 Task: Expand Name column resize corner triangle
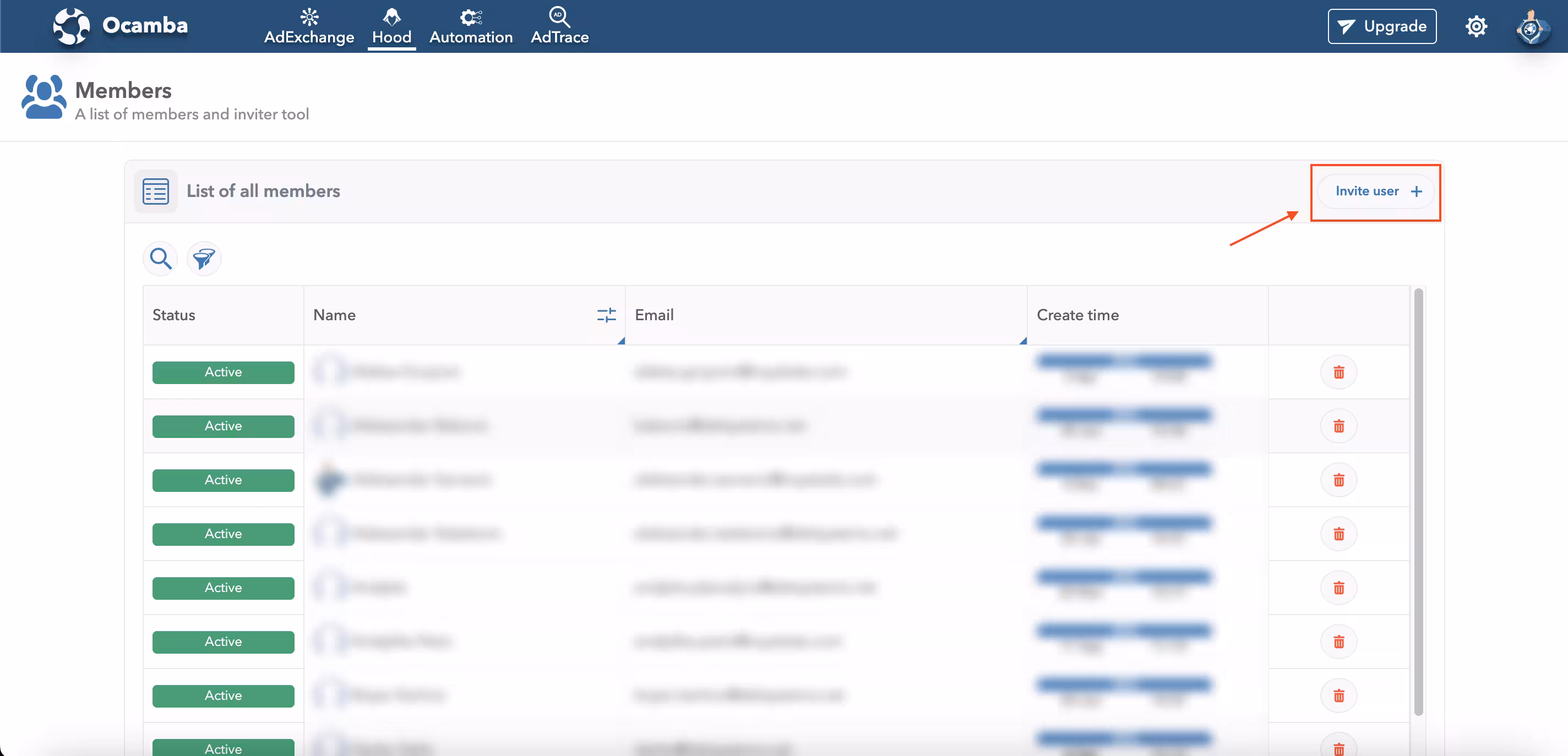pos(621,341)
